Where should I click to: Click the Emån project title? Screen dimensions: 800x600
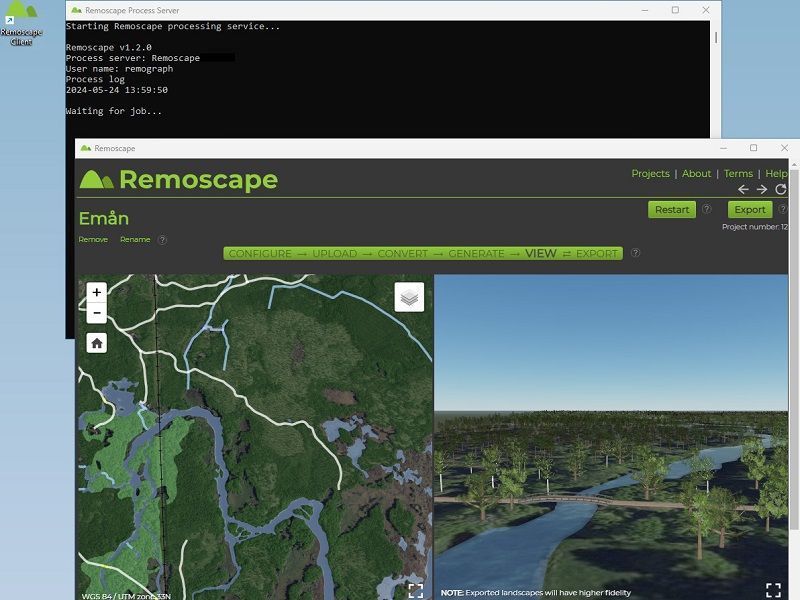[104, 218]
